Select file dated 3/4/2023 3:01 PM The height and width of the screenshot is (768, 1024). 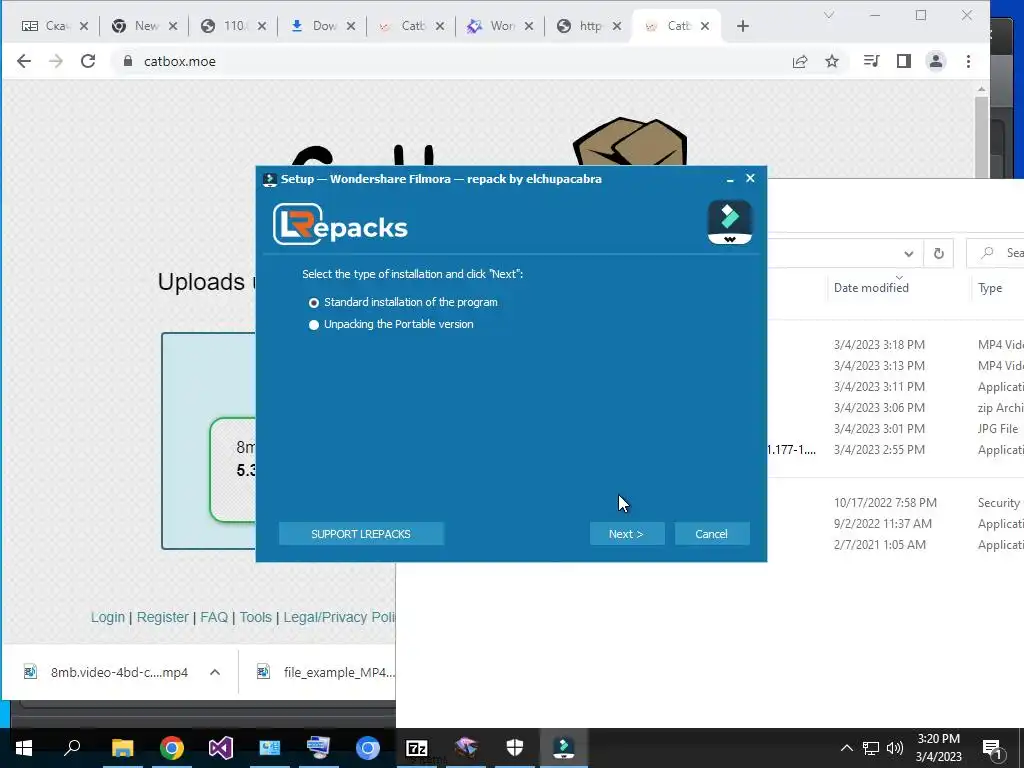click(879, 428)
